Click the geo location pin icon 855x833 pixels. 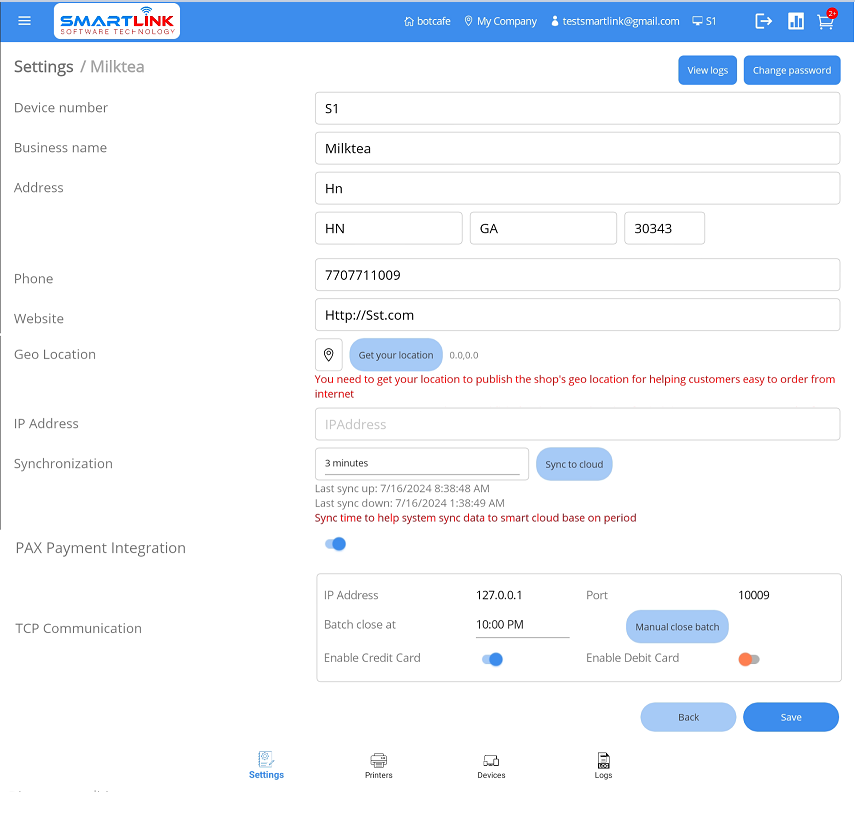point(329,355)
